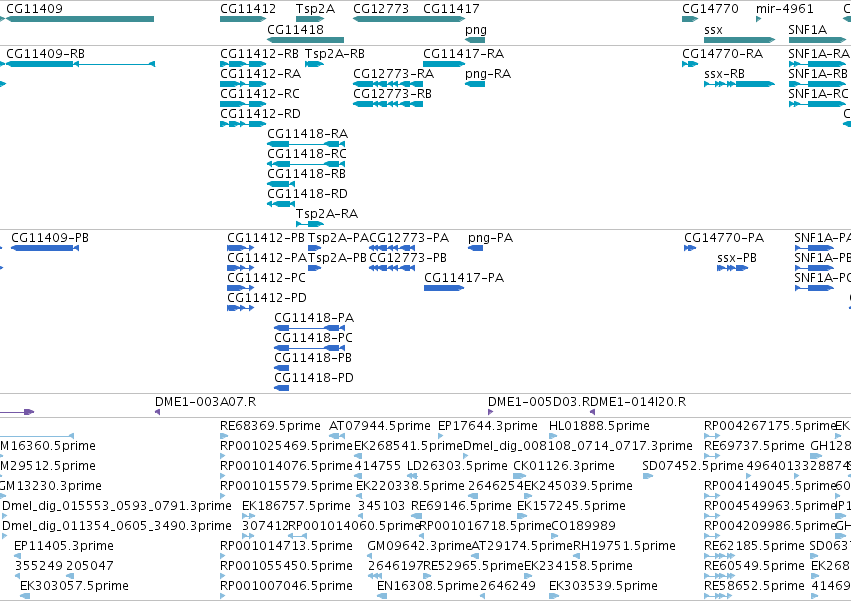
Task: Click the HL01888.5prime EST label
Action: pos(599,426)
